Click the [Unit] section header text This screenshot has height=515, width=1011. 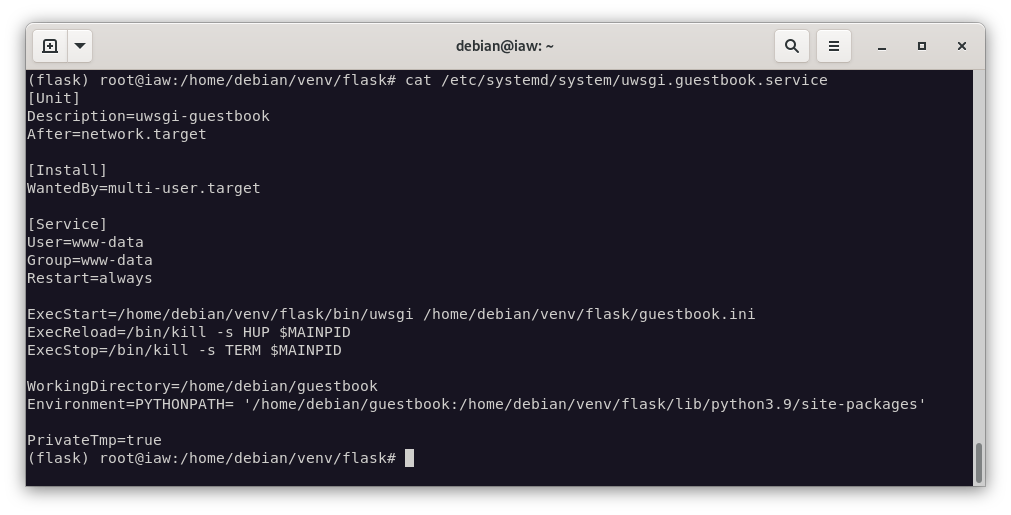point(54,98)
